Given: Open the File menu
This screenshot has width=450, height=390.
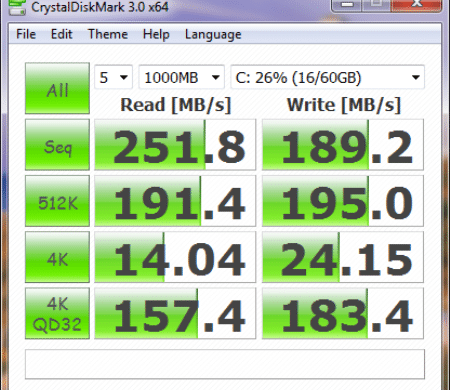Looking at the screenshot, I should point(26,34).
